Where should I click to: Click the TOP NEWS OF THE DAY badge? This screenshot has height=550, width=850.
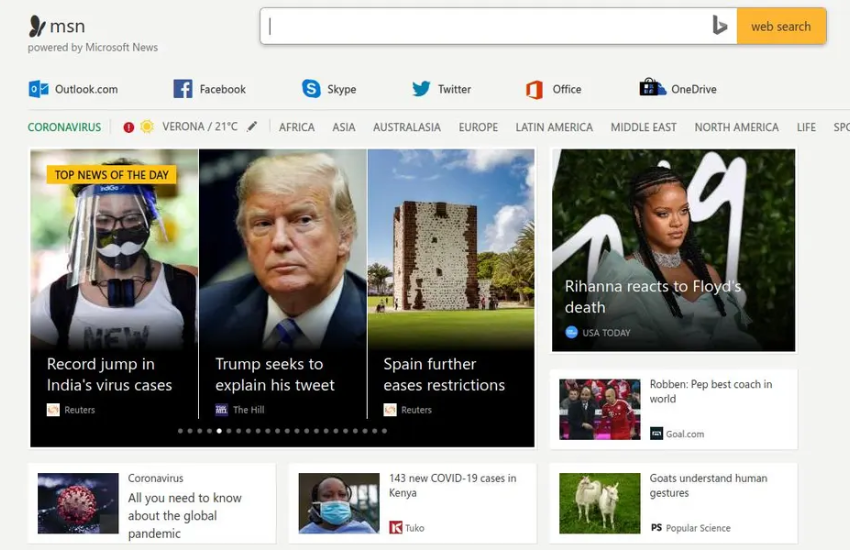click(112, 175)
